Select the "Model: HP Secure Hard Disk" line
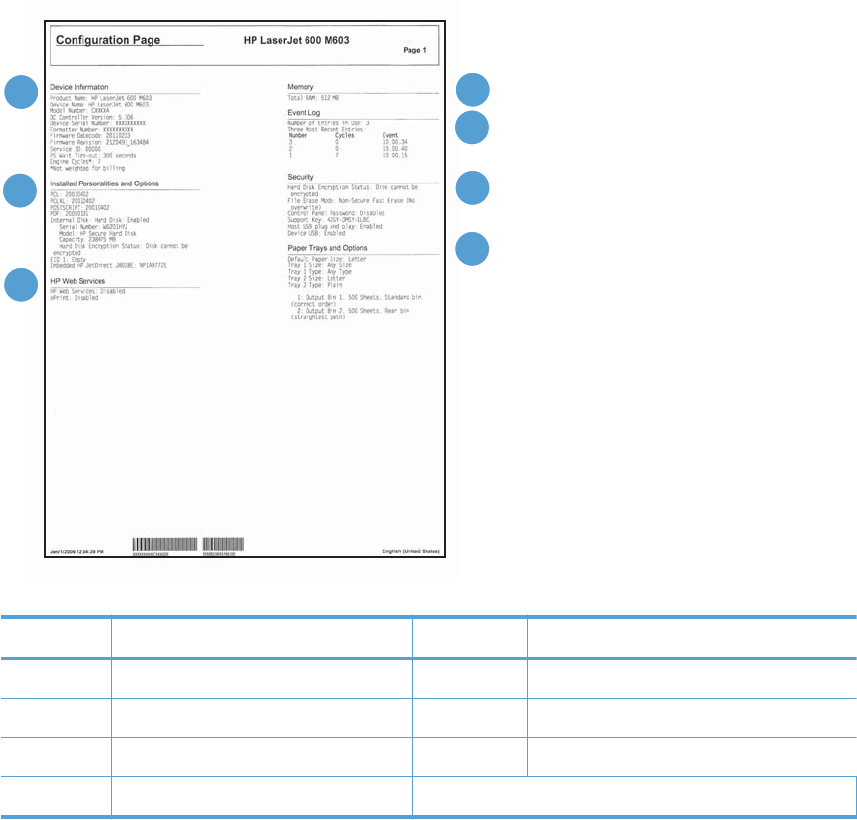 click(98, 233)
